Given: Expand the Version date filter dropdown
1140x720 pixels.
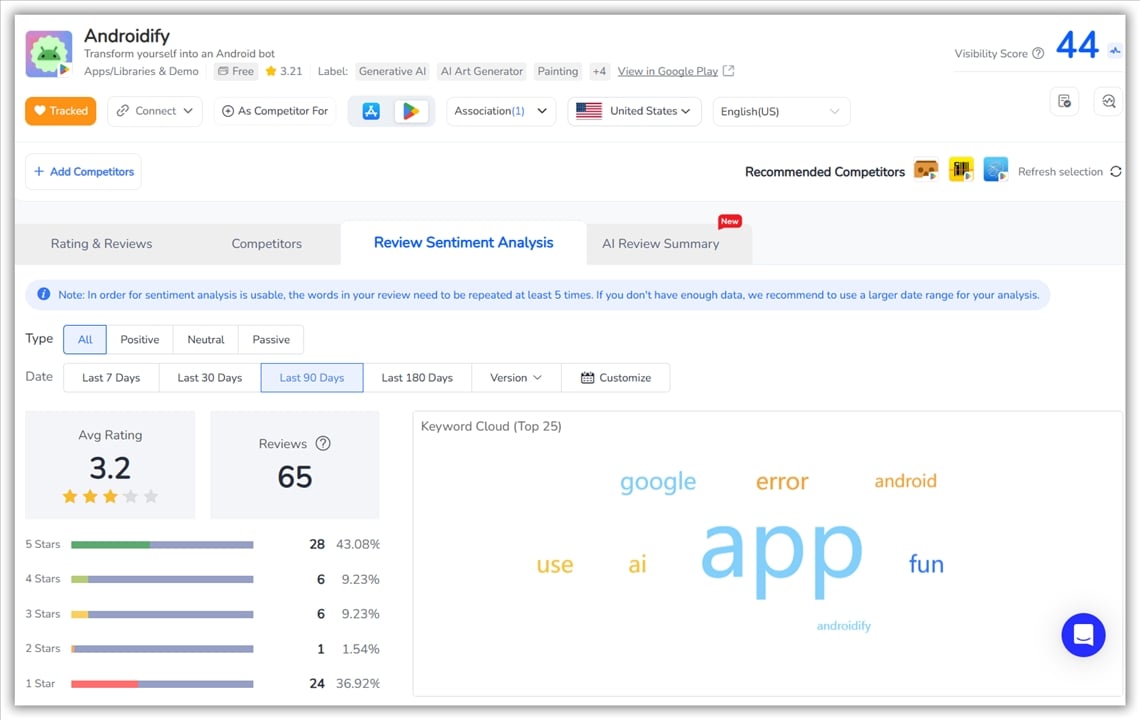Looking at the screenshot, I should click(516, 378).
